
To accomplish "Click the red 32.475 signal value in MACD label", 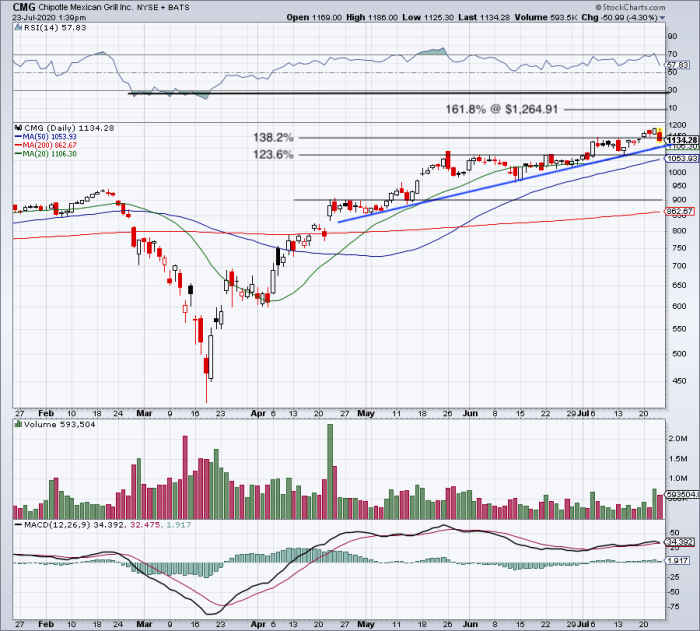I will pyautogui.click(x=145, y=525).
